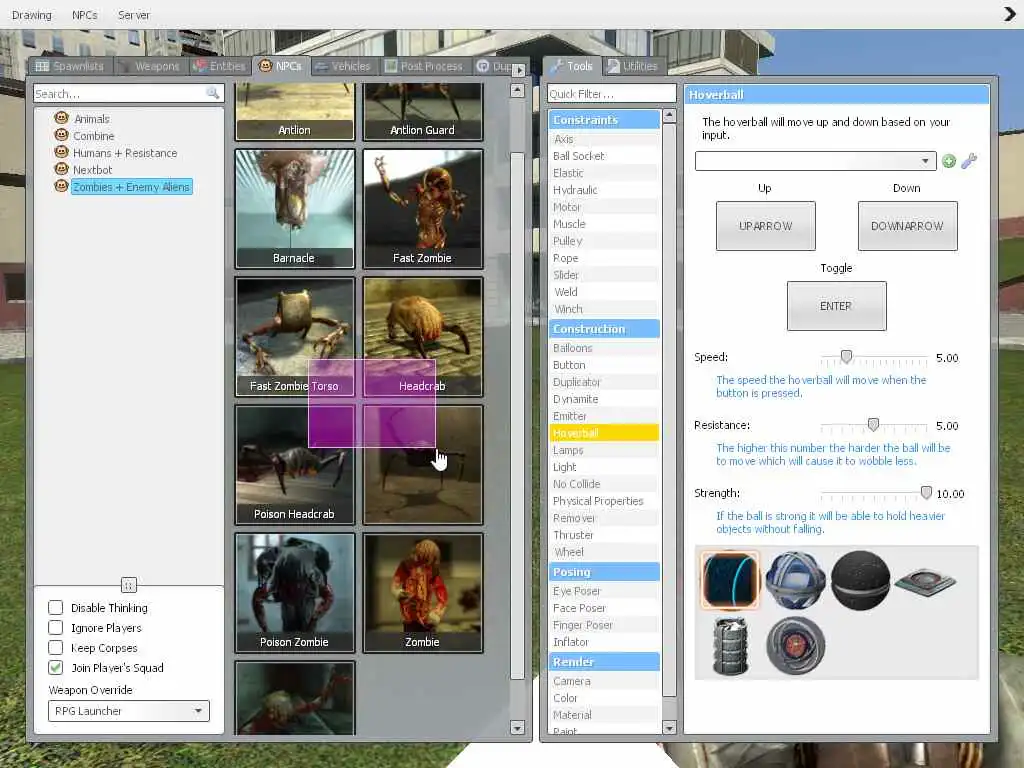Open the Weapon Override RPG Launcher dropdown
Screen dimensions: 1024x768
(129, 711)
